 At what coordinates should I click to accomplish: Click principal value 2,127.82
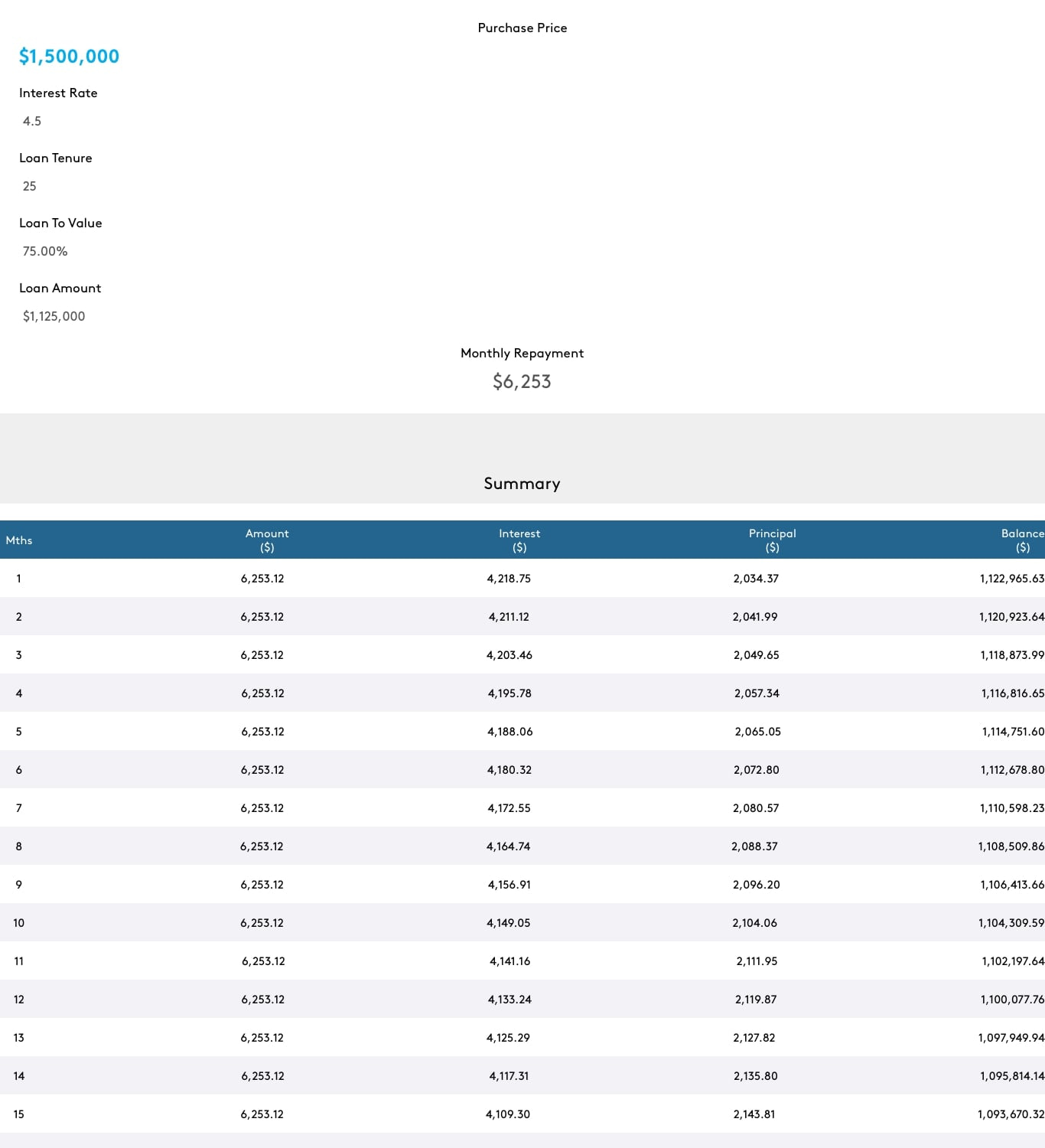click(754, 1038)
